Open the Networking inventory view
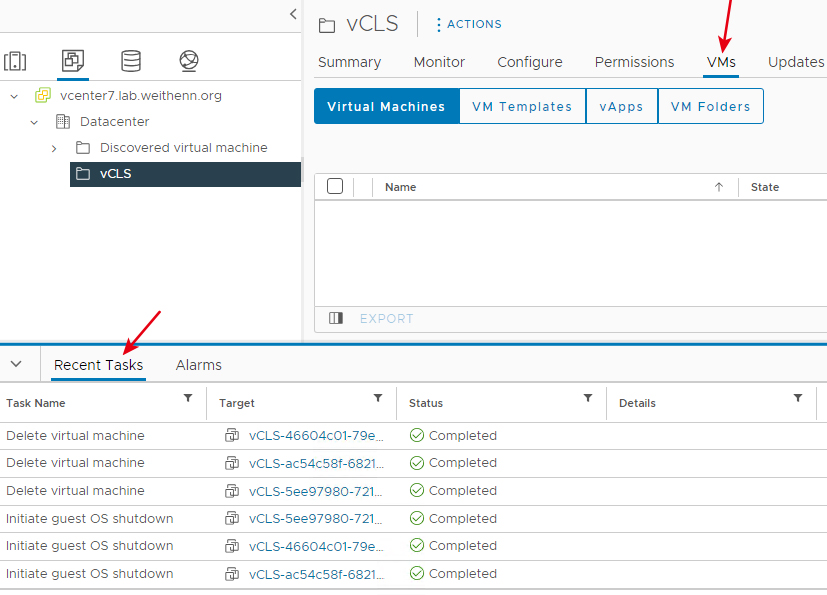827x595 pixels. [x=189, y=61]
